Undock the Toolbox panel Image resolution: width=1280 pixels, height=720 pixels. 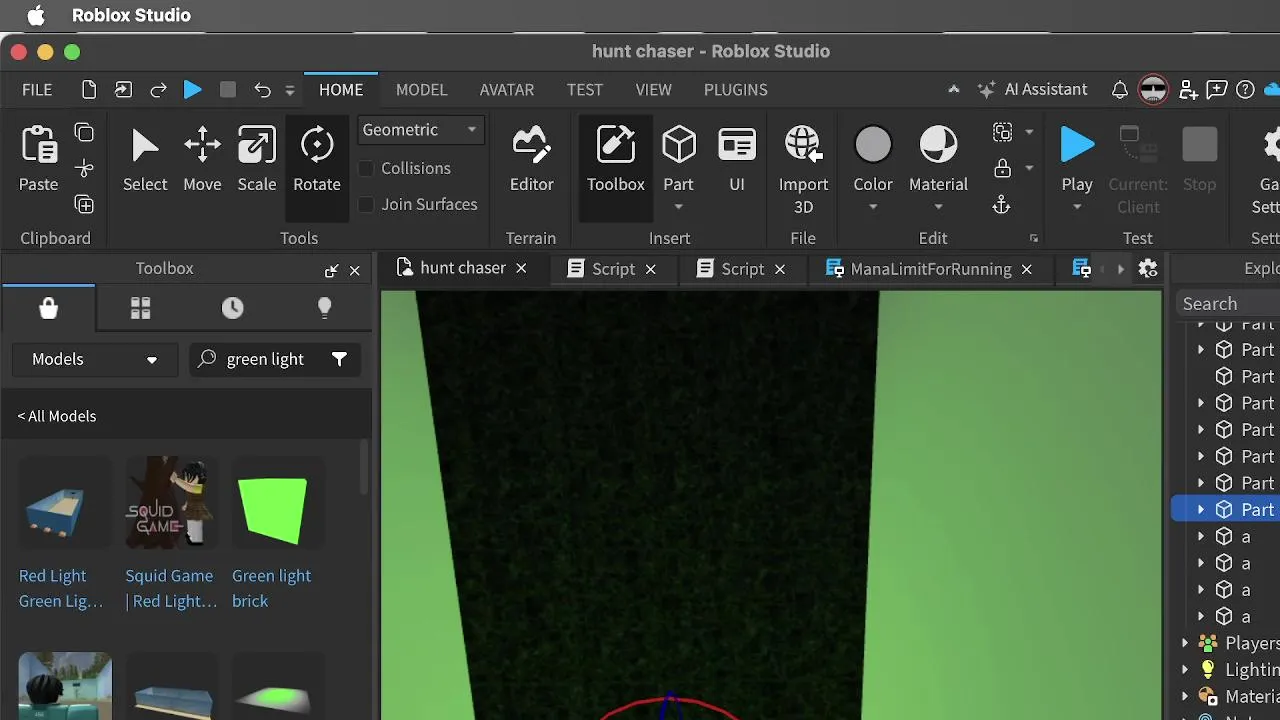[x=331, y=270]
